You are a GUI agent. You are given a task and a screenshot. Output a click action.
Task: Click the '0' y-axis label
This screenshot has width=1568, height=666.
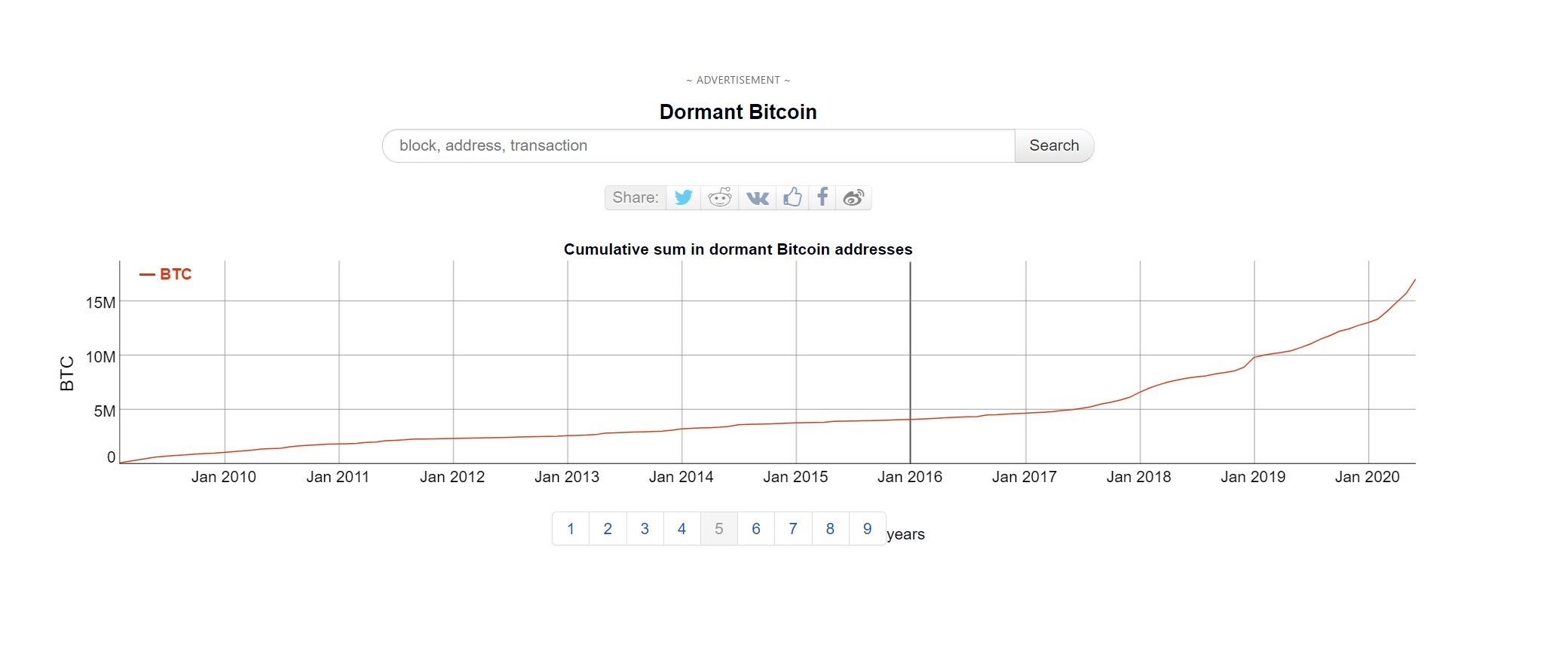click(112, 457)
